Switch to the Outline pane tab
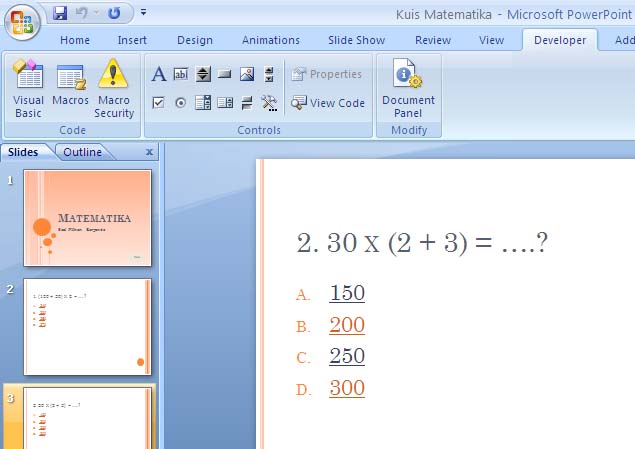Image resolution: width=635 pixels, height=449 pixels. 82,152
